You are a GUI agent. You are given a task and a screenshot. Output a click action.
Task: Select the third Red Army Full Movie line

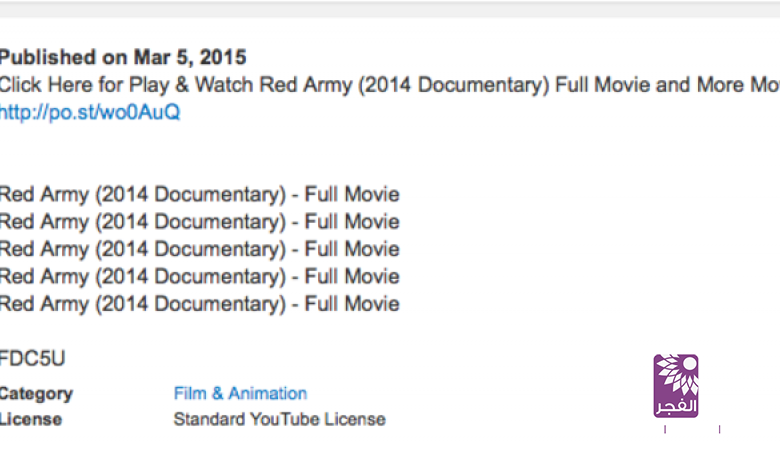199,249
